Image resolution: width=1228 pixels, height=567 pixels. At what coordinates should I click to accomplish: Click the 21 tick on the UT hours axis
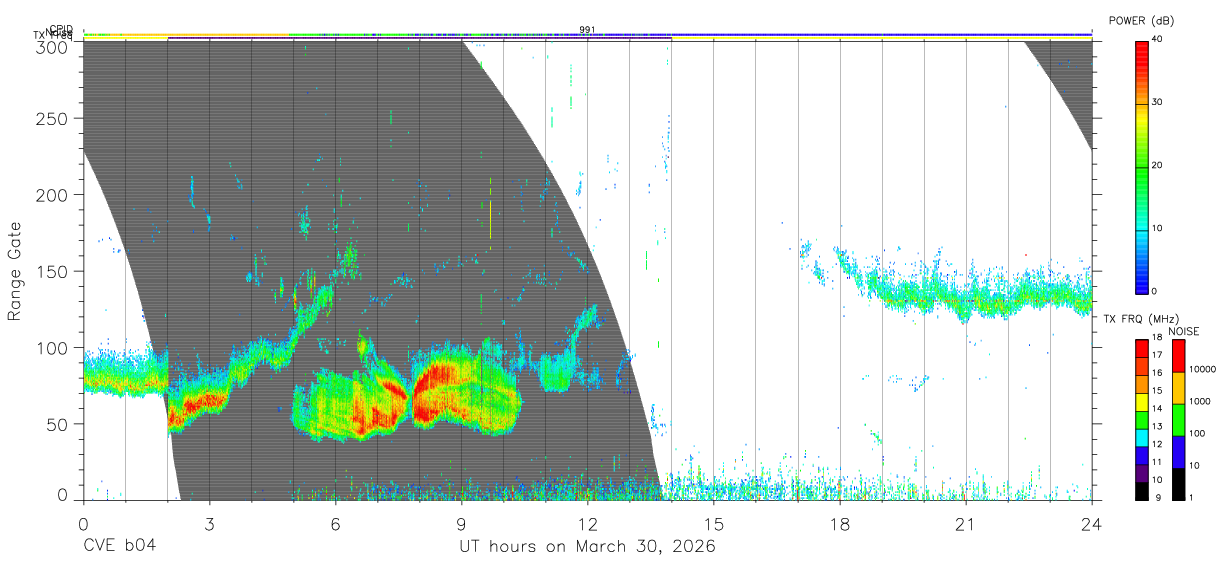966,524
